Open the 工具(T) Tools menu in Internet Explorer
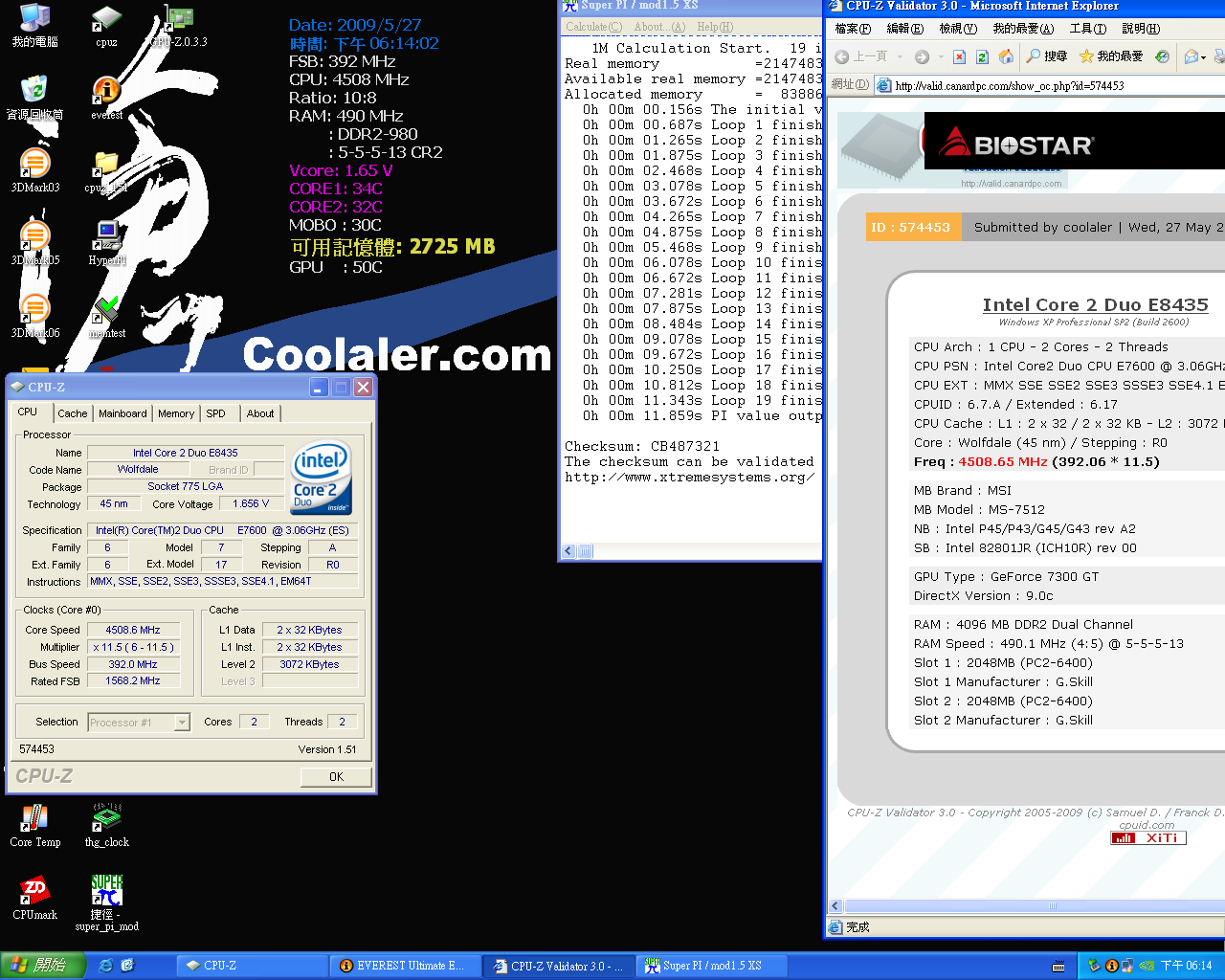Viewport: 1225px width, 980px height. point(1087,29)
